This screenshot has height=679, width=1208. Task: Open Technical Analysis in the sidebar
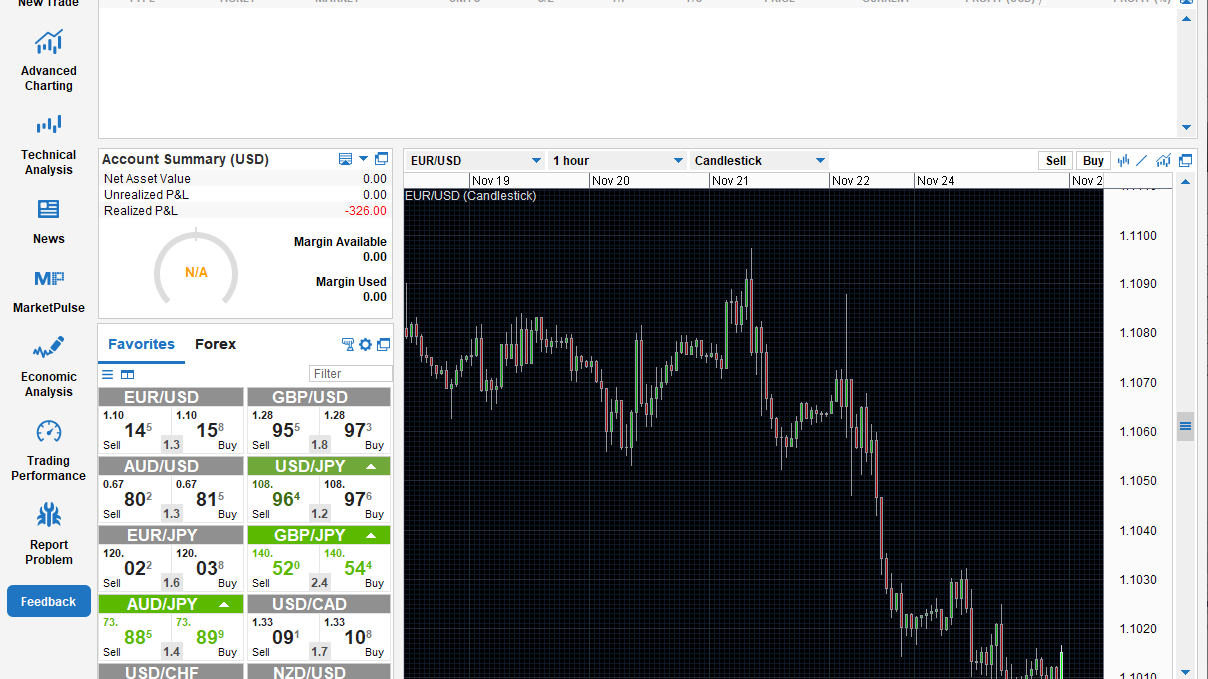point(48,145)
